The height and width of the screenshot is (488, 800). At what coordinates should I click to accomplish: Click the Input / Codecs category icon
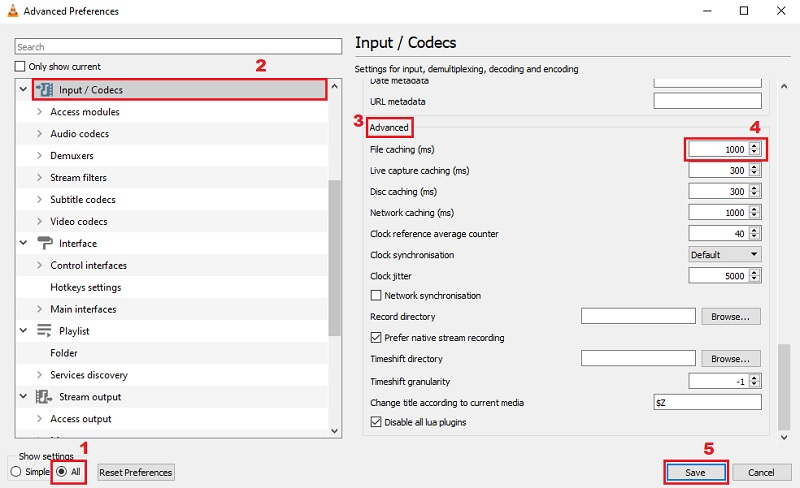(44, 90)
